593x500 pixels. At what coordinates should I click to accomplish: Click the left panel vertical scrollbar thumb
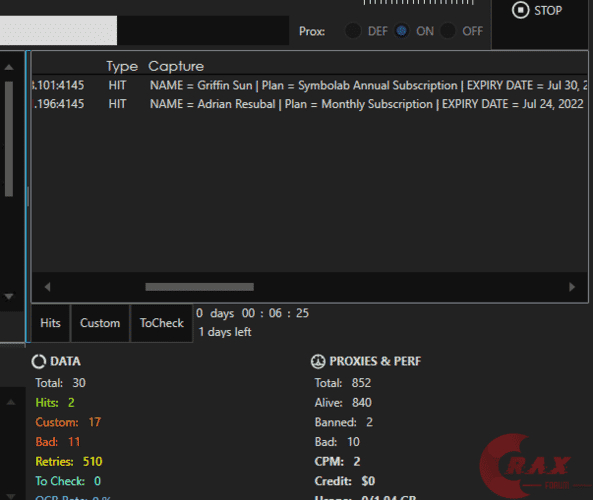[x=9, y=139]
